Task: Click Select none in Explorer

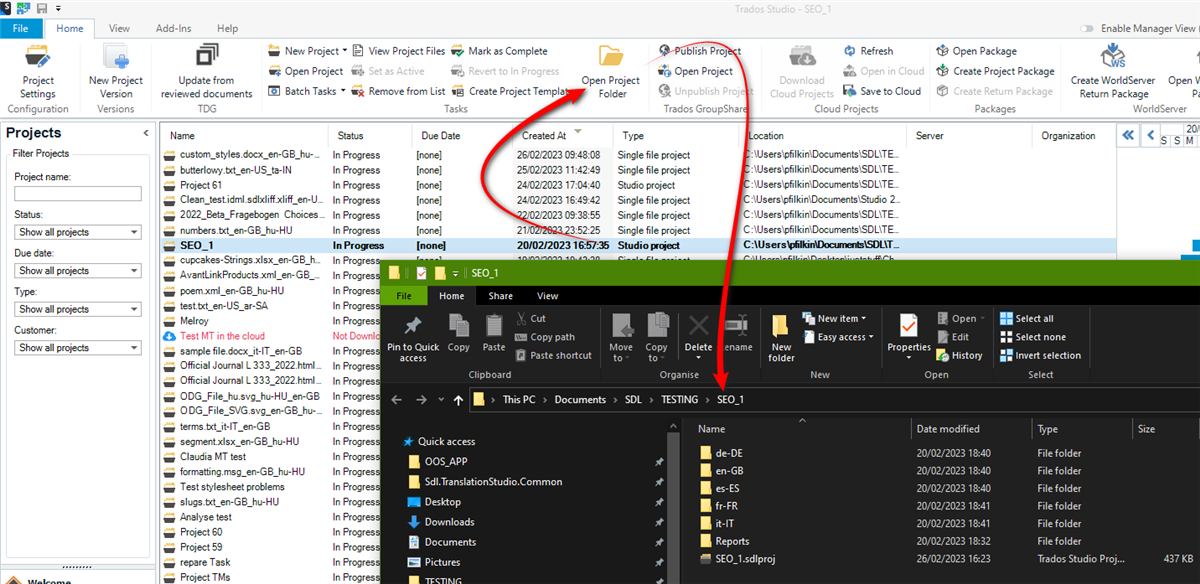Action: click(x=1032, y=337)
